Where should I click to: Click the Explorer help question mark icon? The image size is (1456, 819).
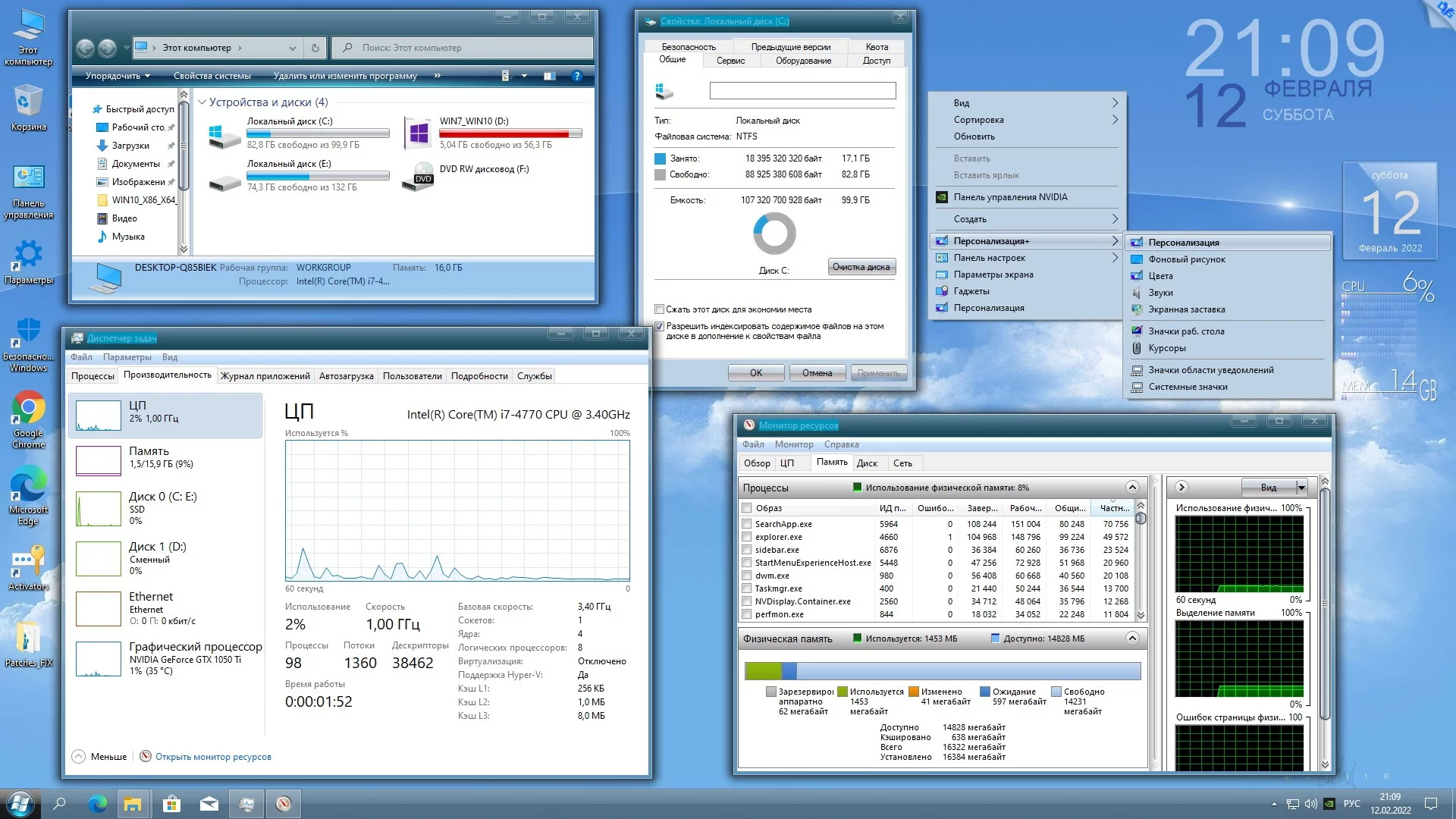coord(576,76)
